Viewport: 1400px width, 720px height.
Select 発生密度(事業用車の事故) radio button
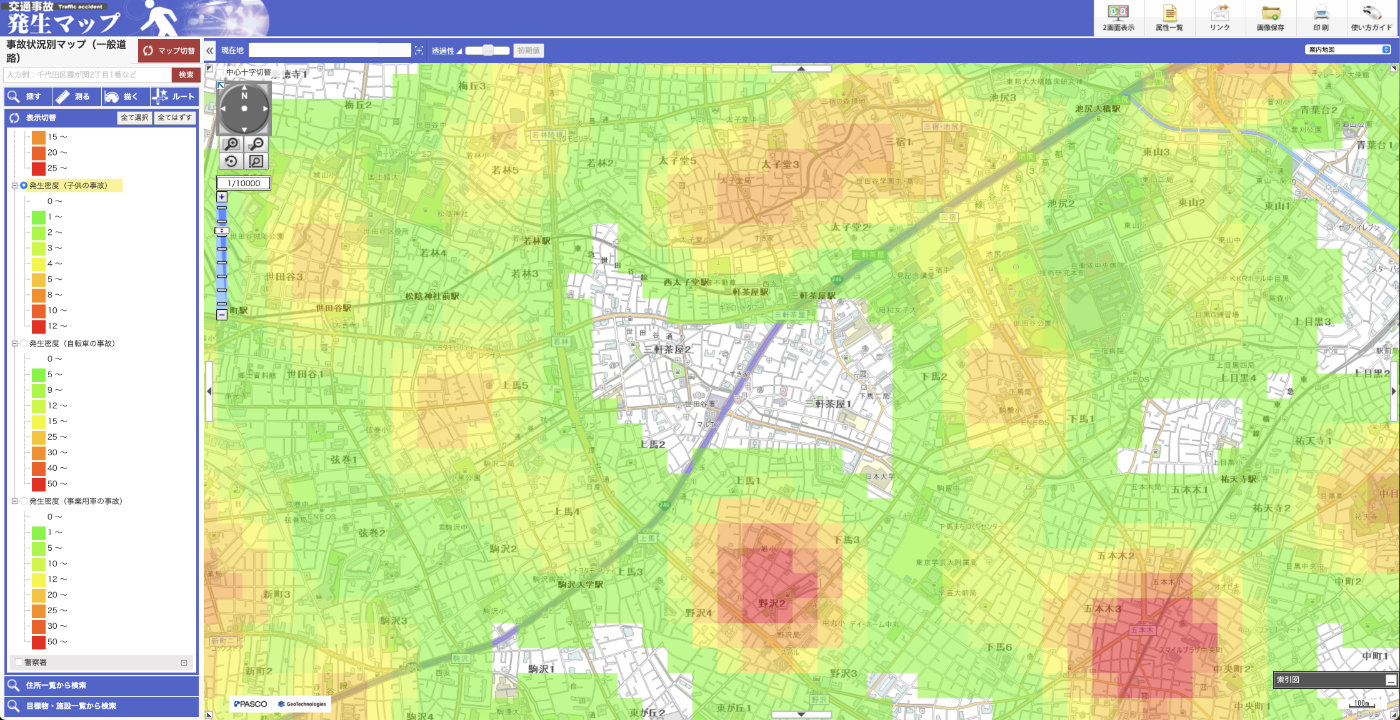pyautogui.click(x=24, y=501)
